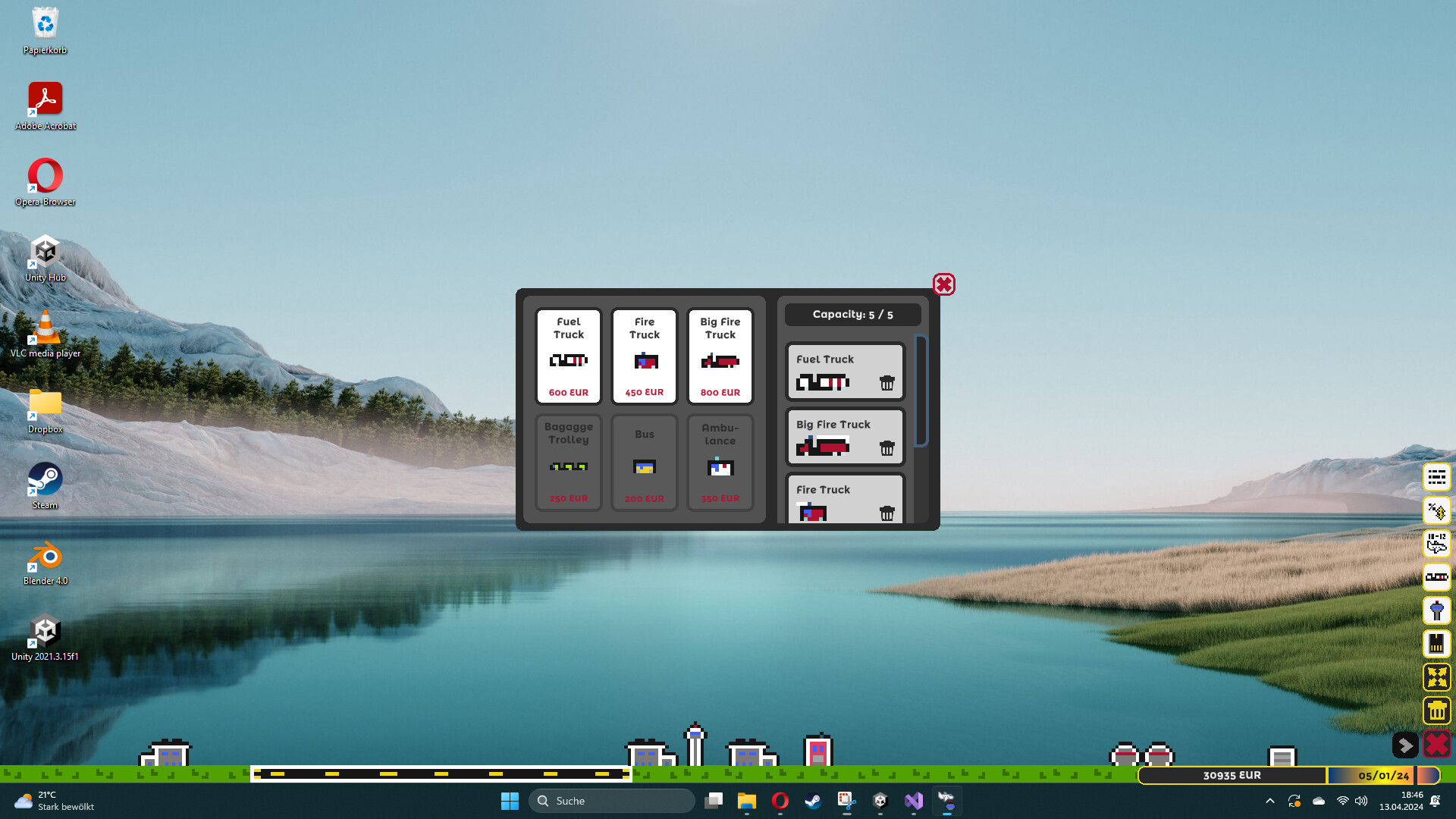Launch Steam from the taskbar

click(812, 801)
